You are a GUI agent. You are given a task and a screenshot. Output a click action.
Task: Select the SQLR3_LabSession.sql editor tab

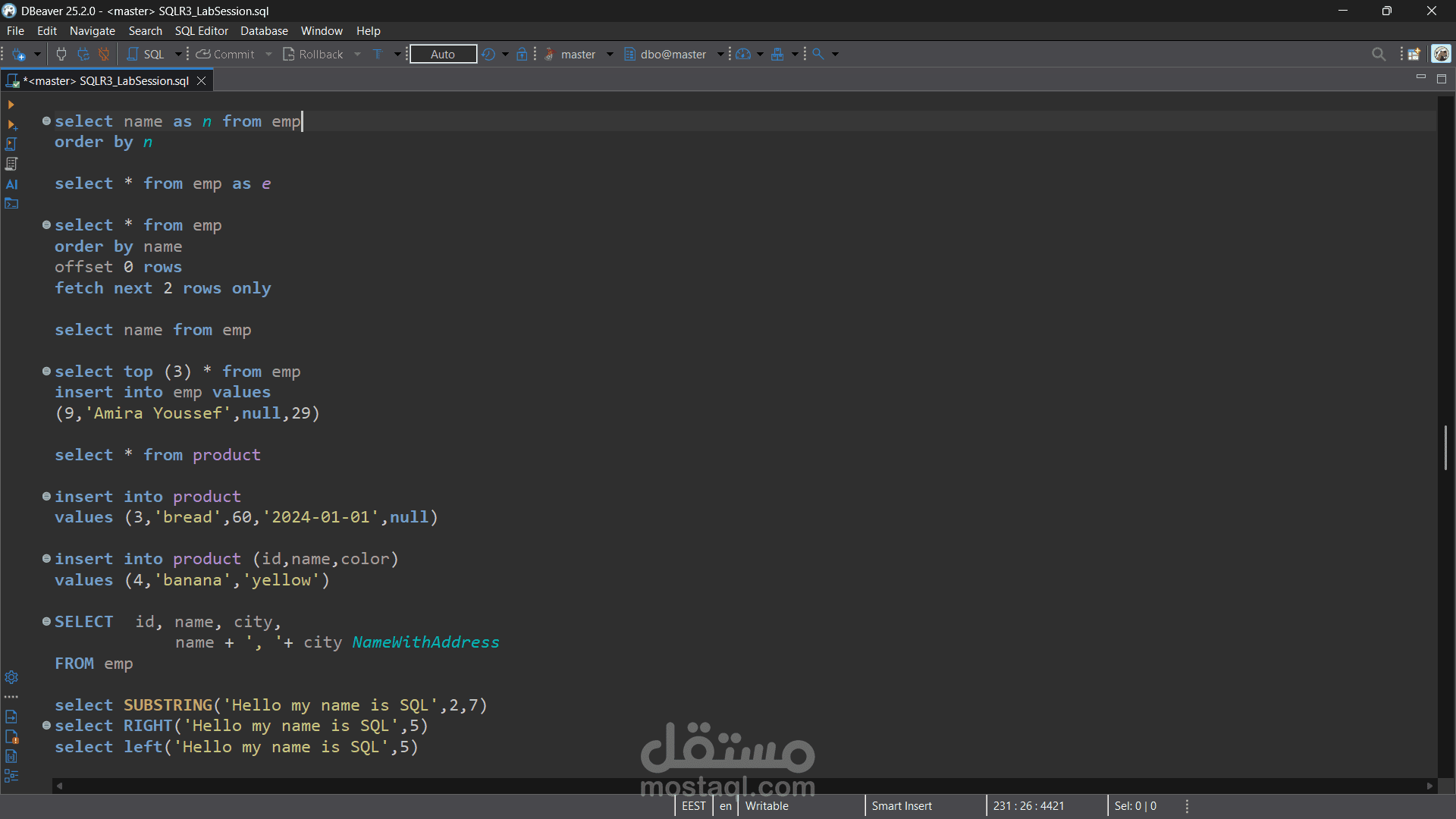coord(106,81)
